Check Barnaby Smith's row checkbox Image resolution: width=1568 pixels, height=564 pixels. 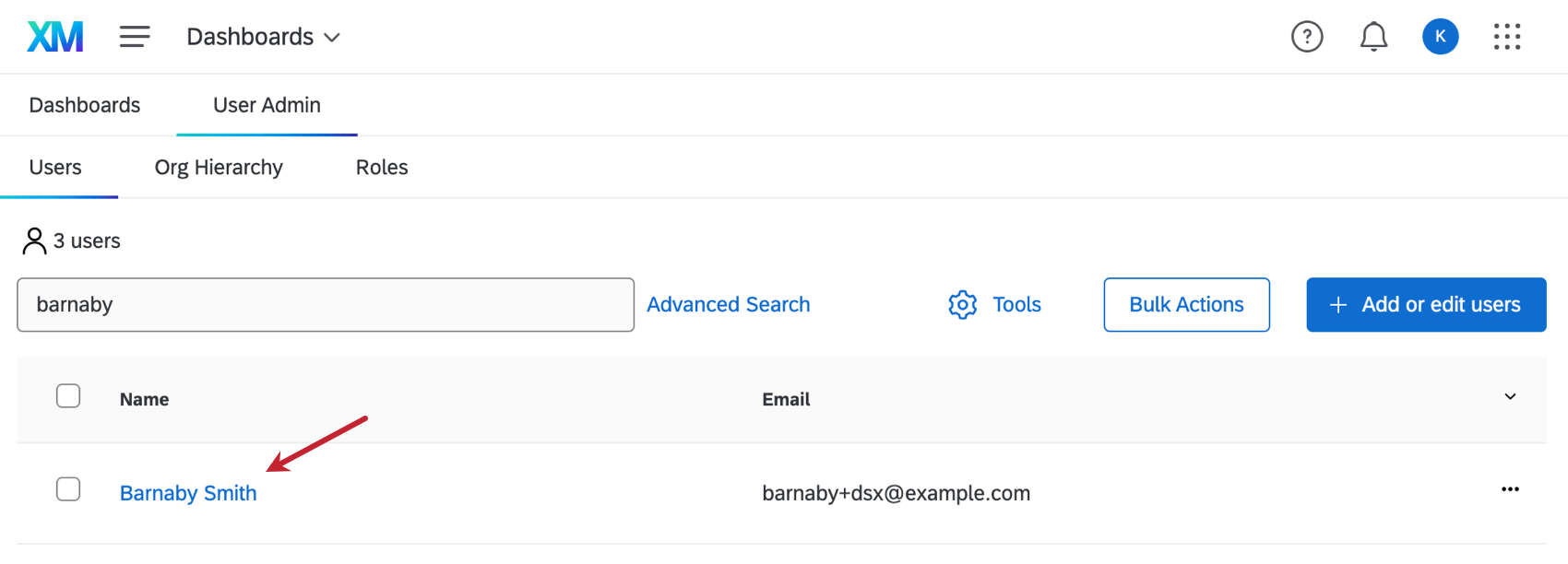click(x=68, y=489)
